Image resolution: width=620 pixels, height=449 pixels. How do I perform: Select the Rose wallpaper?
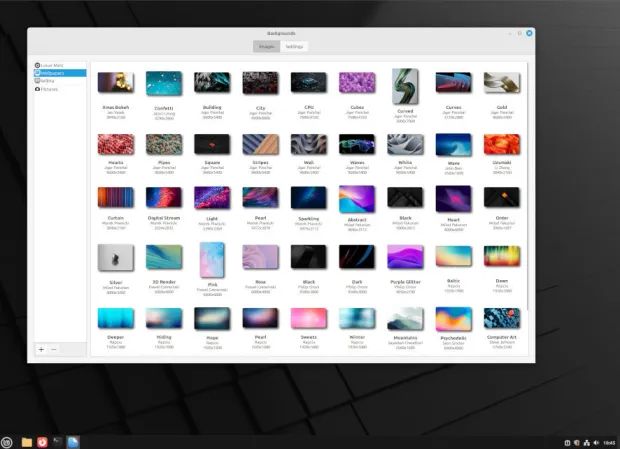[261, 257]
